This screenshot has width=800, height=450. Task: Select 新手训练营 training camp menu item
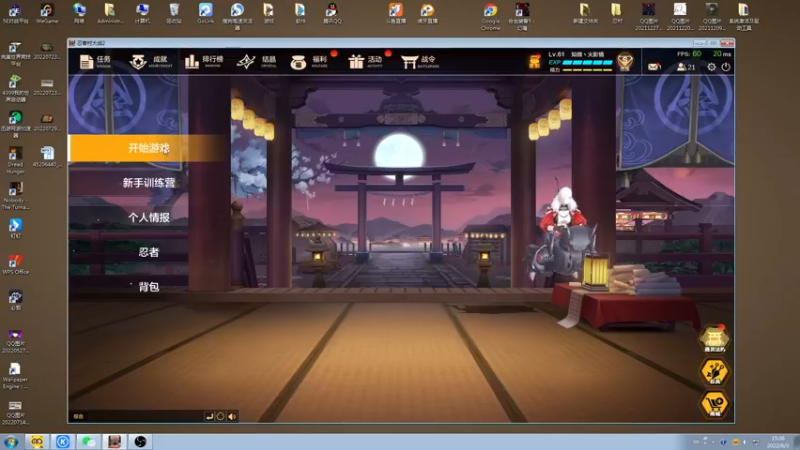[148, 183]
